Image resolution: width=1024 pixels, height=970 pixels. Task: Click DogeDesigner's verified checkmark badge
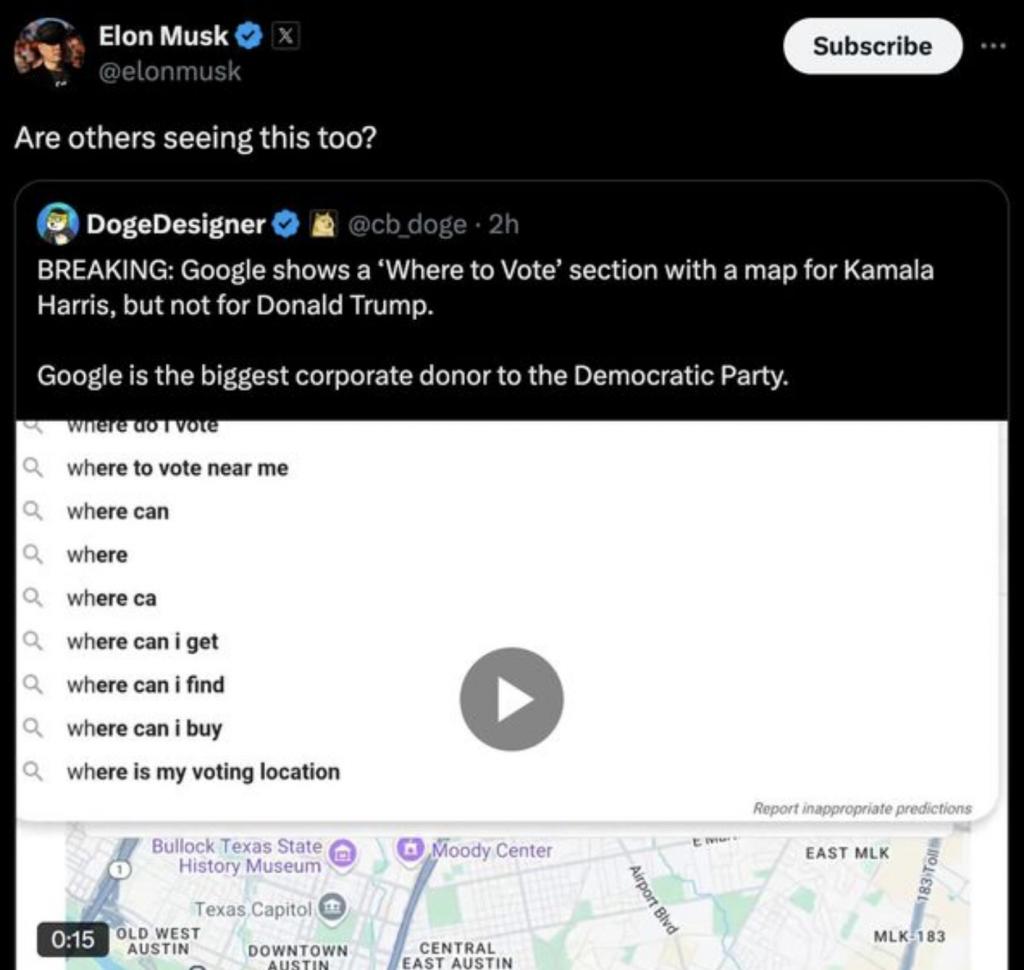287,224
